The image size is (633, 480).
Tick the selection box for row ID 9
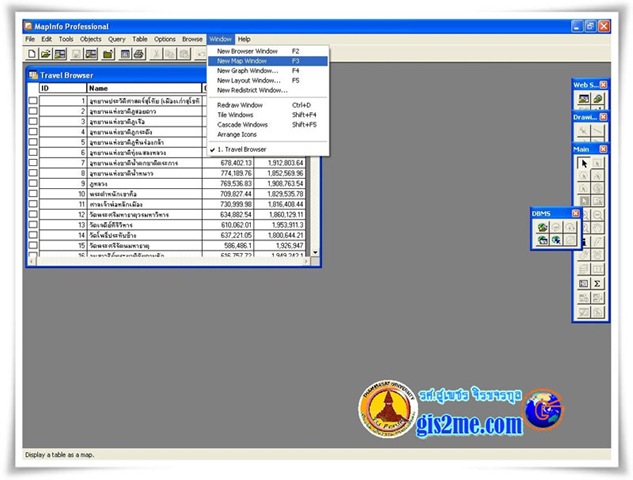click(x=33, y=183)
